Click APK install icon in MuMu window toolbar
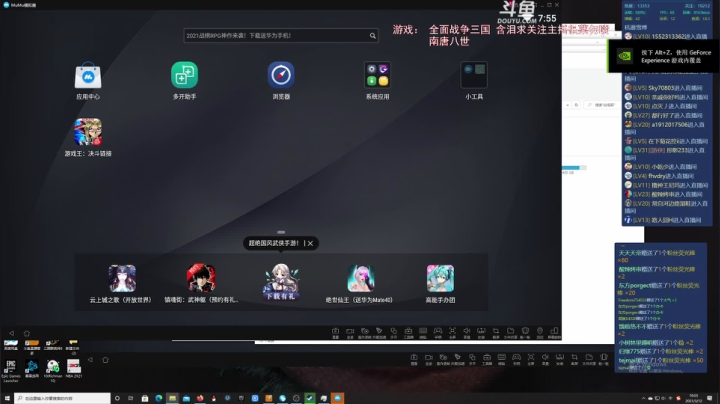The image size is (720, 404). point(481,332)
